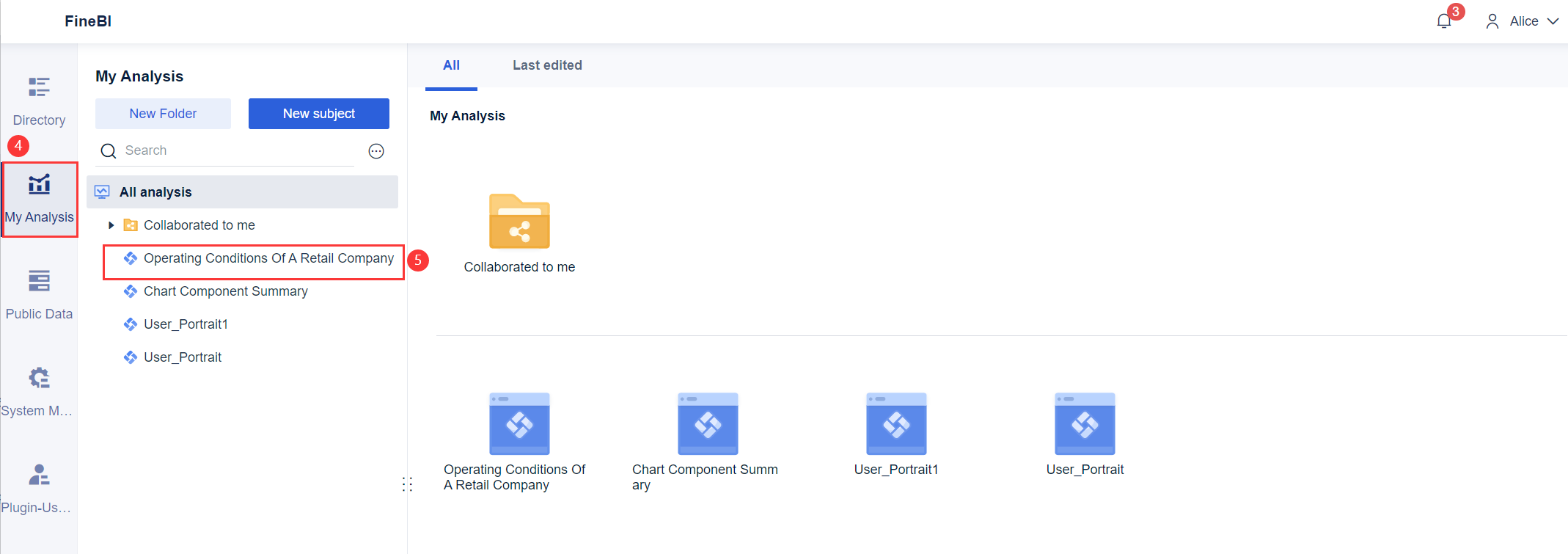Viewport: 1568px width, 554px height.
Task: Open User_Portrait1 card icon
Action: point(896,423)
